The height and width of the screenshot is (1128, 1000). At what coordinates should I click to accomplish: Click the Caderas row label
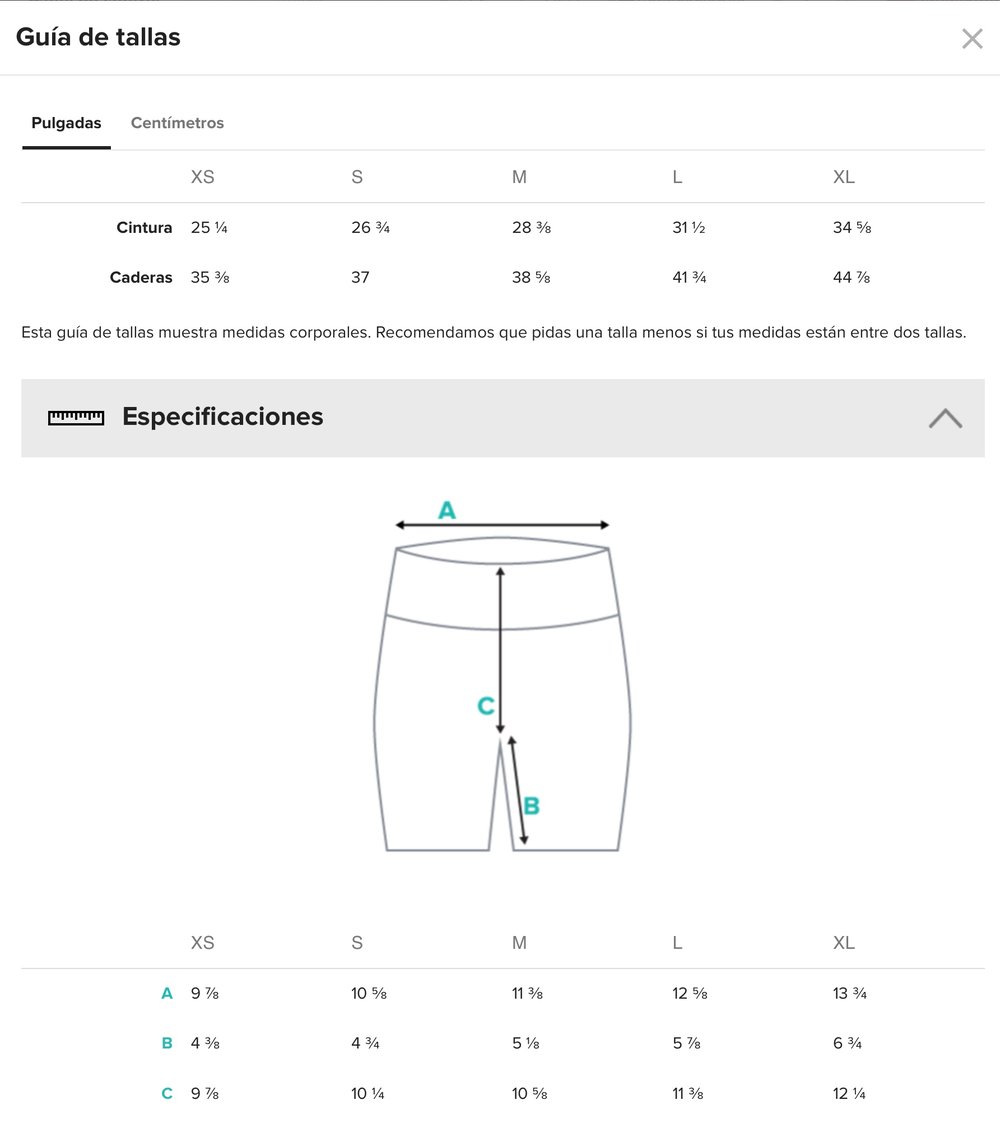(x=141, y=278)
